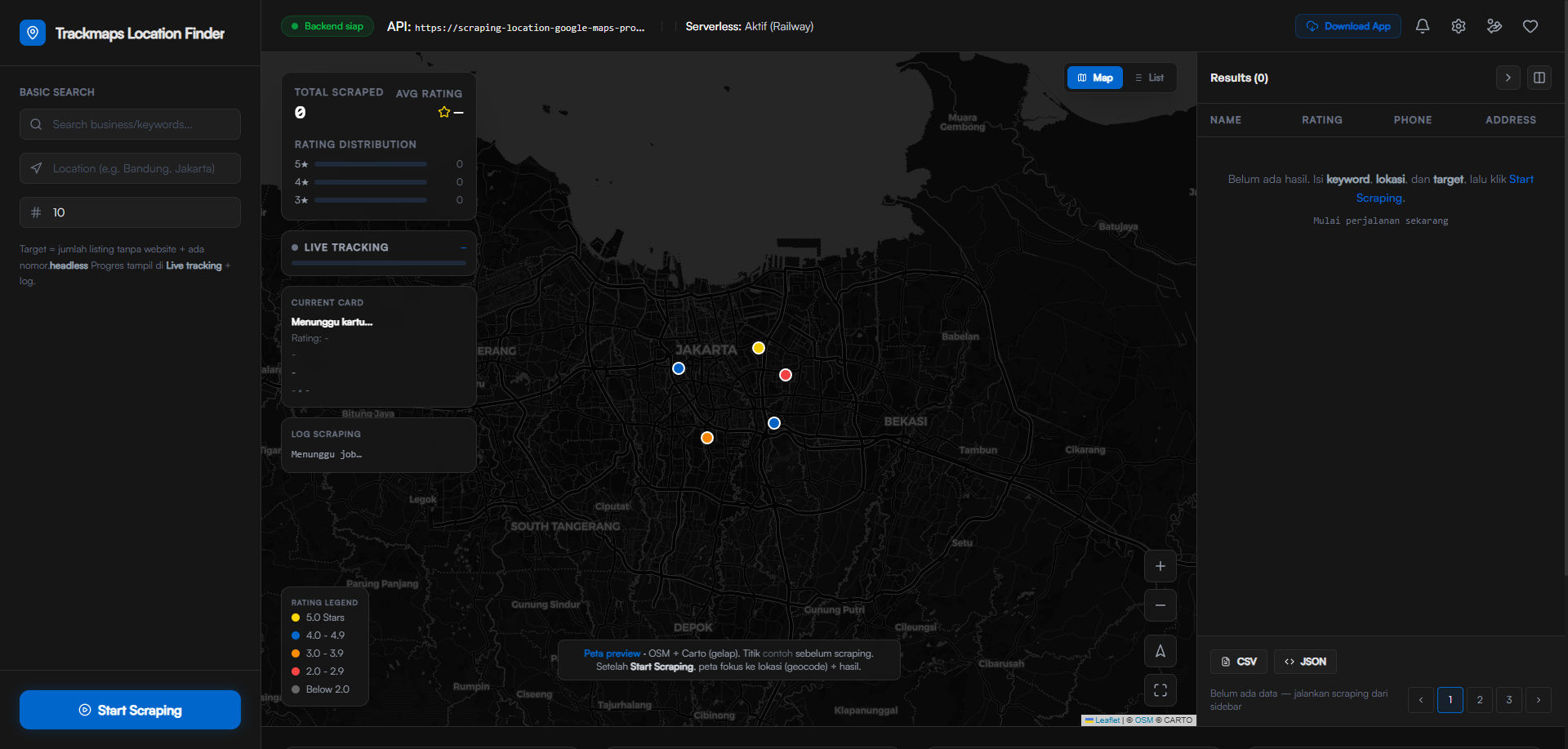Click the 4.0 - 4.9 blue legend dot

tap(296, 635)
